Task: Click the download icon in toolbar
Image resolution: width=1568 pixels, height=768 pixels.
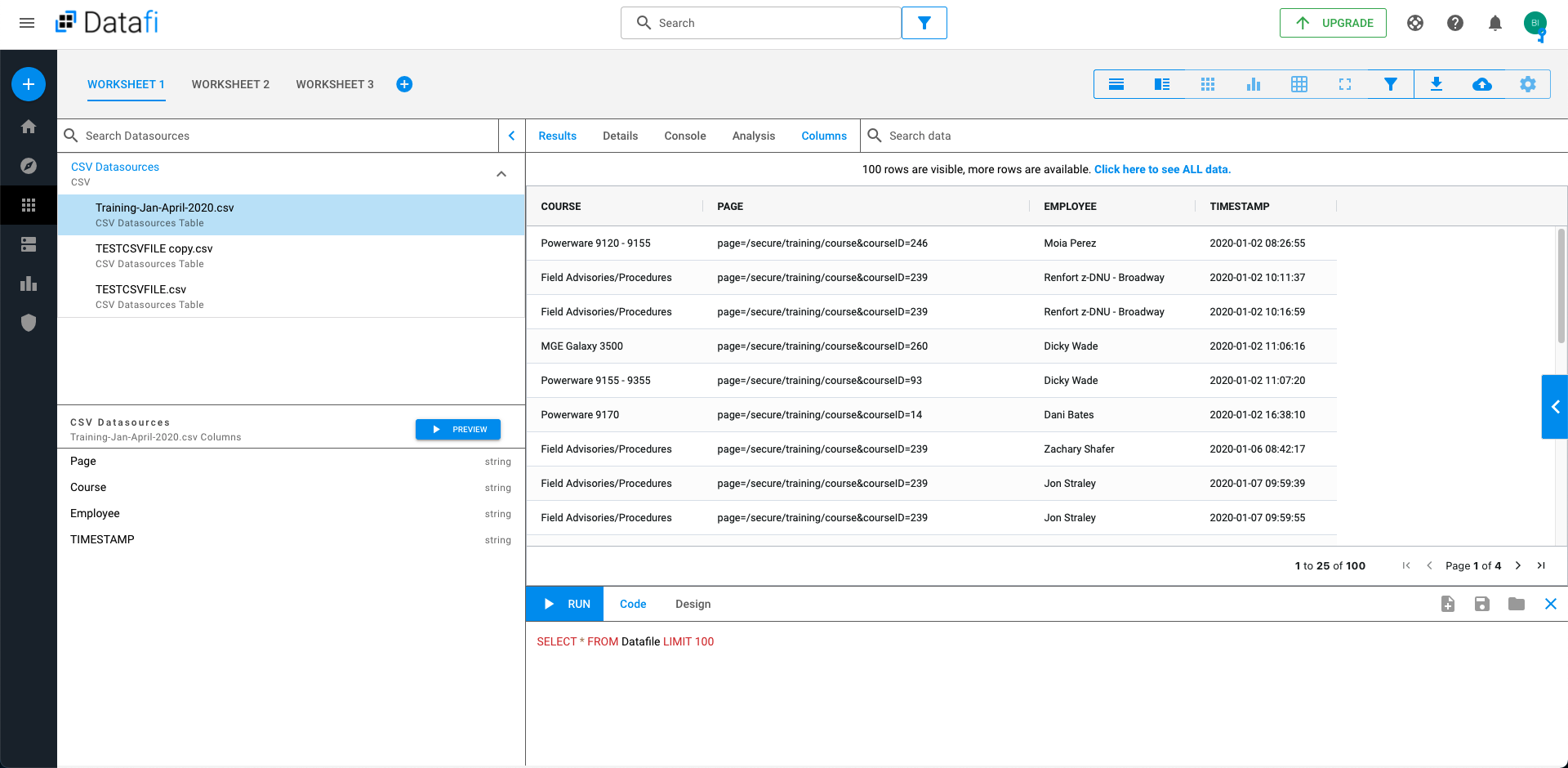Action: [1437, 84]
